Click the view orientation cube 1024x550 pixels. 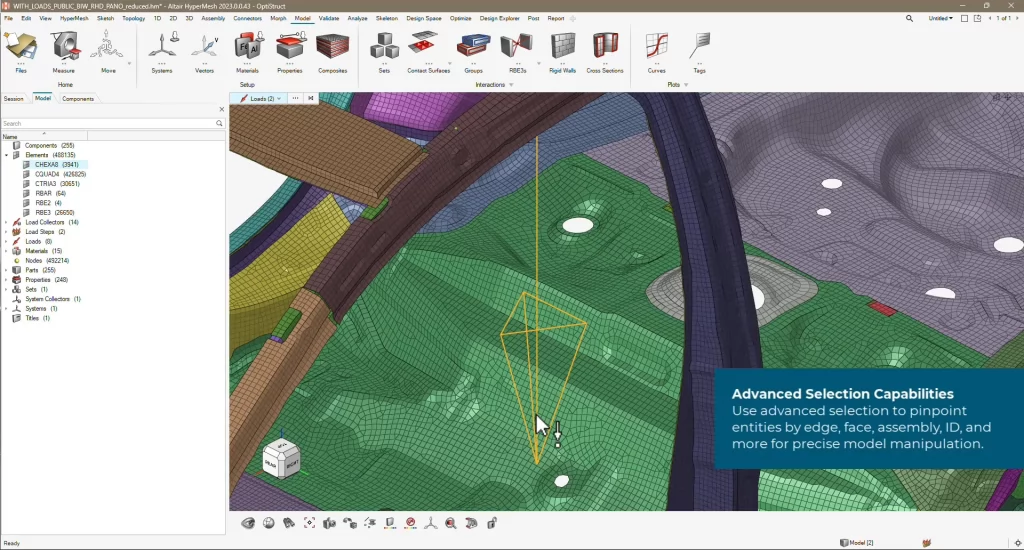(x=281, y=459)
